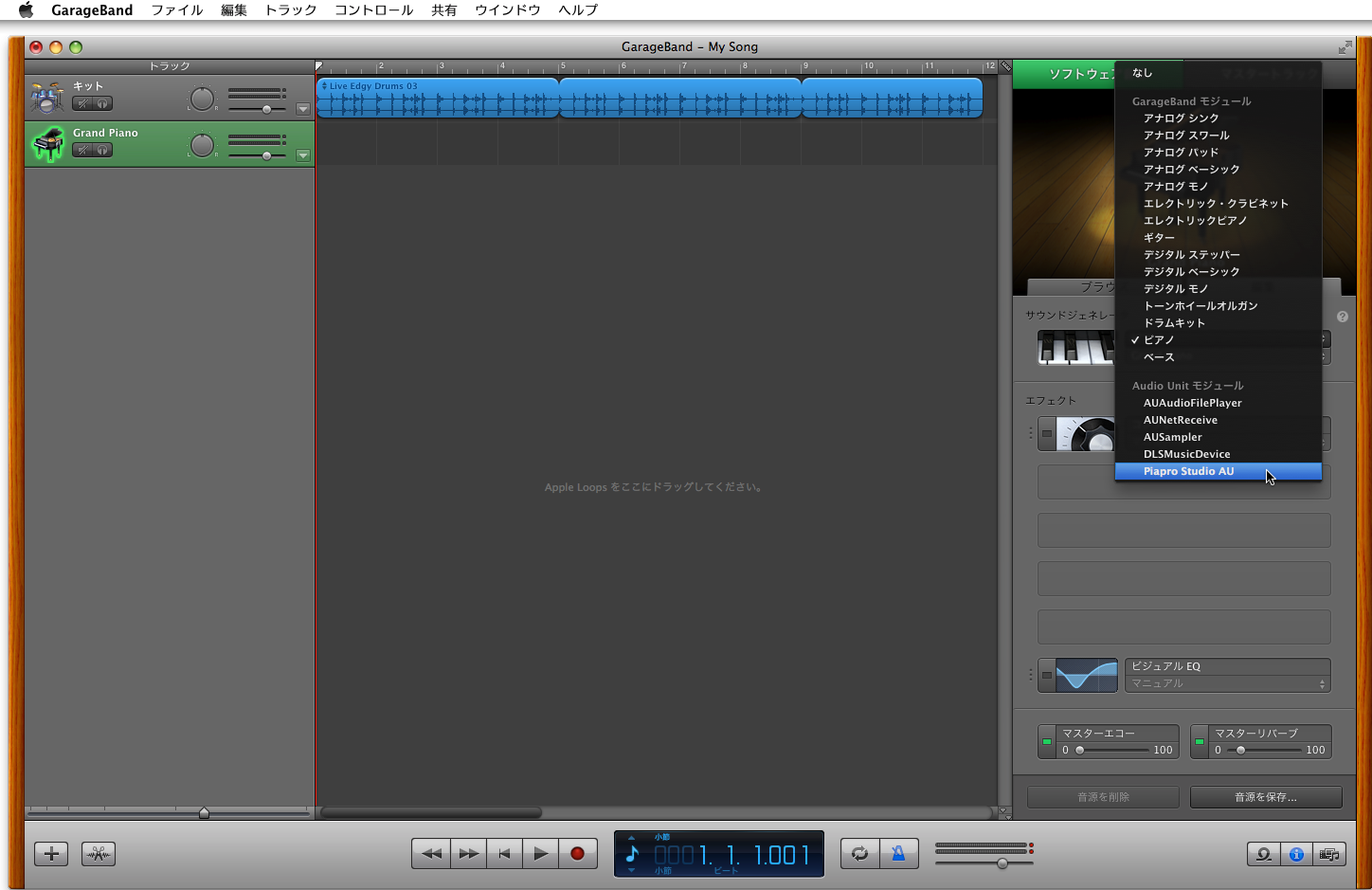The height and width of the screenshot is (890, 1372).
Task: Click the drum kit track icon
Action: pos(47,98)
